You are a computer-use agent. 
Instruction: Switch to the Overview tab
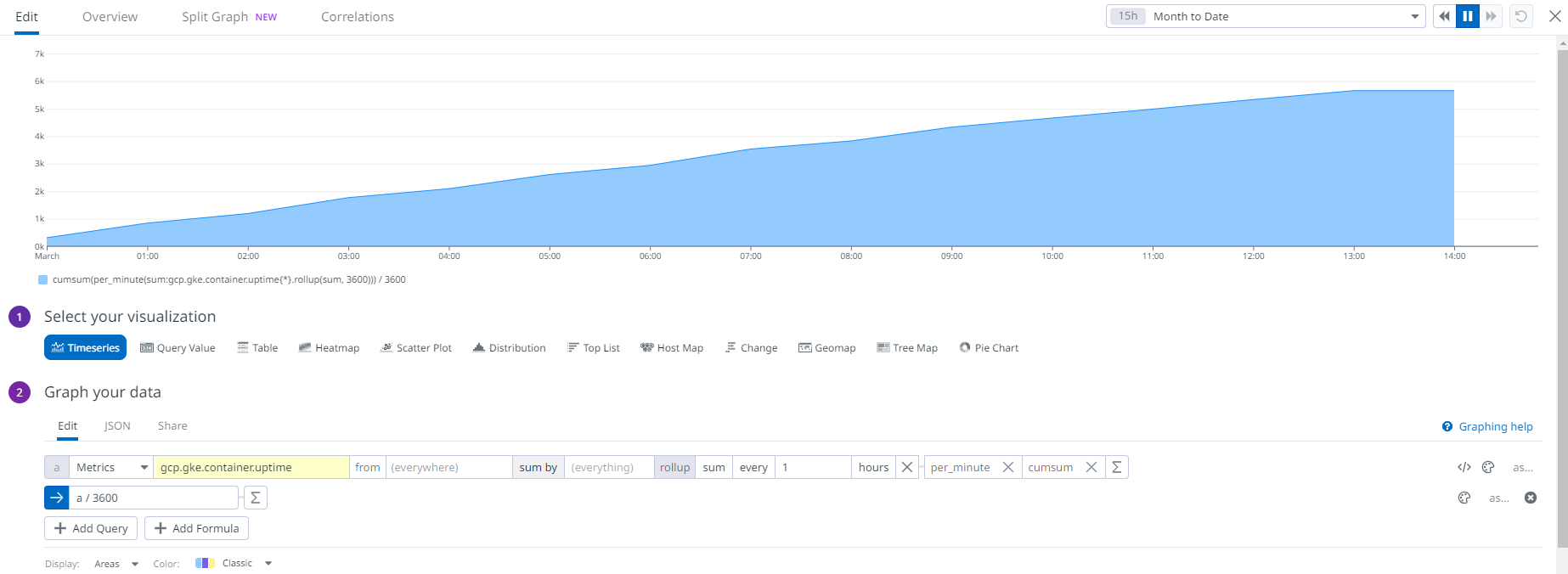pos(110,17)
